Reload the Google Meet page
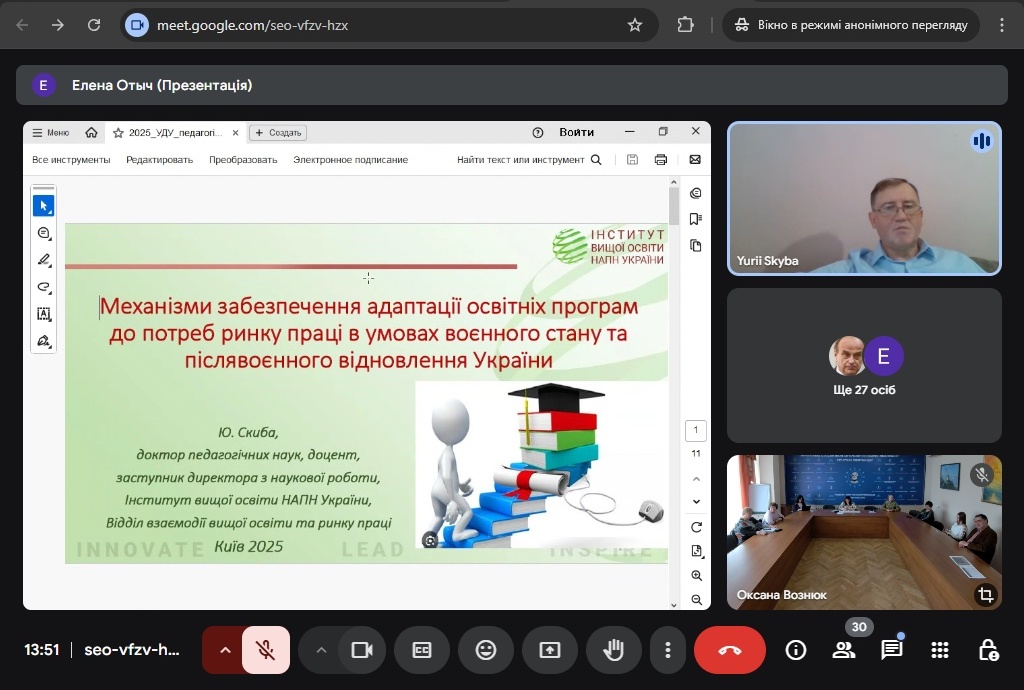This screenshot has height=690, width=1024. pos(94,25)
